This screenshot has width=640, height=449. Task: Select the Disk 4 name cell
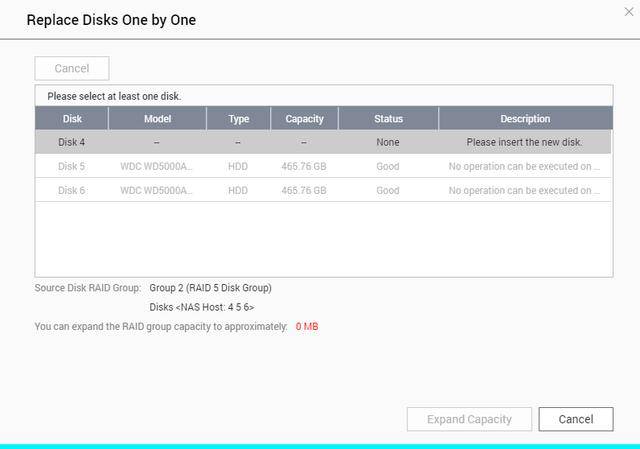72,142
